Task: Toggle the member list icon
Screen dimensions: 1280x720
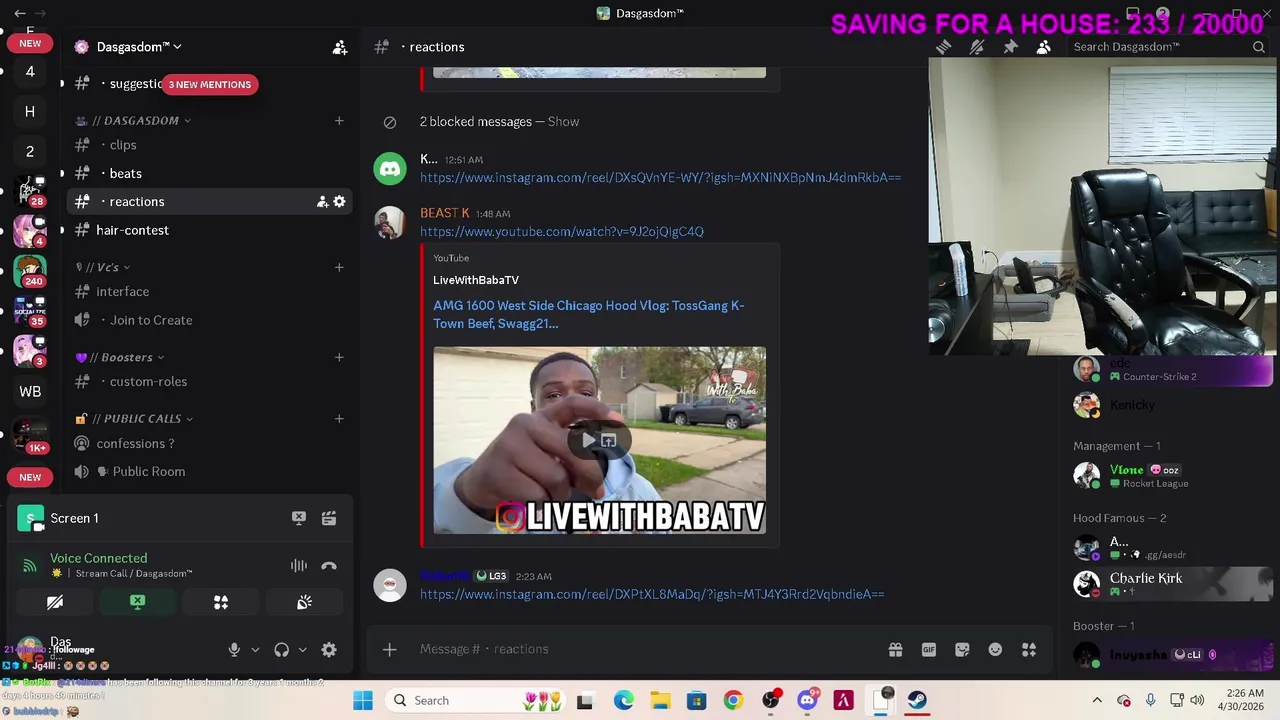Action: 1044,47
